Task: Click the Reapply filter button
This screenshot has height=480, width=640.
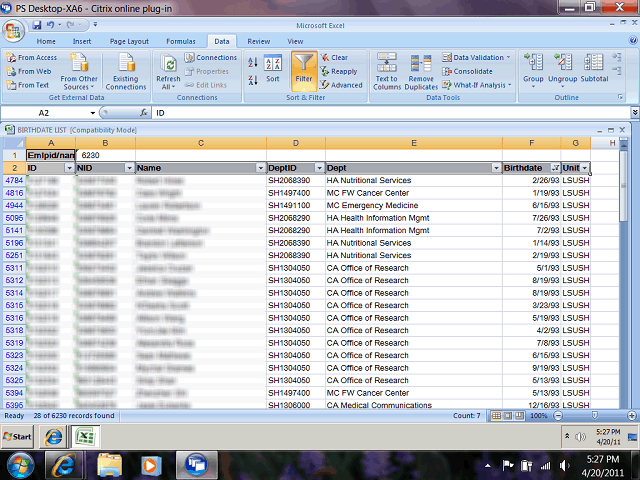Action: (x=340, y=71)
